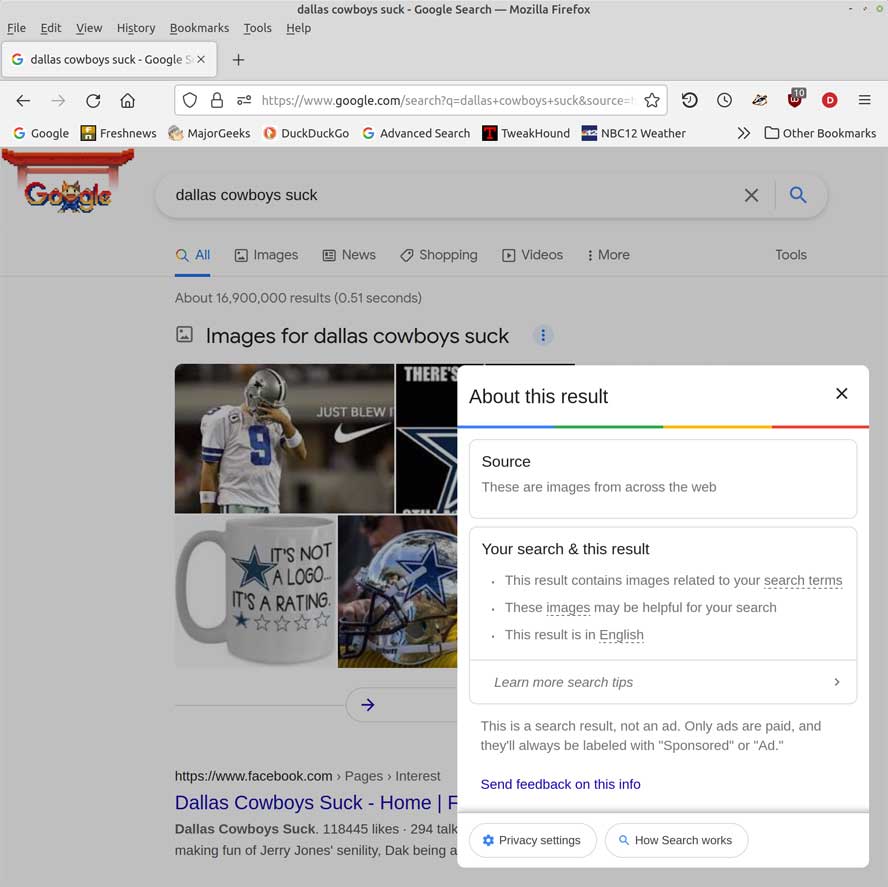The image size is (888, 887).
Task: Open the TweakHound bookmark
Action: (526, 133)
